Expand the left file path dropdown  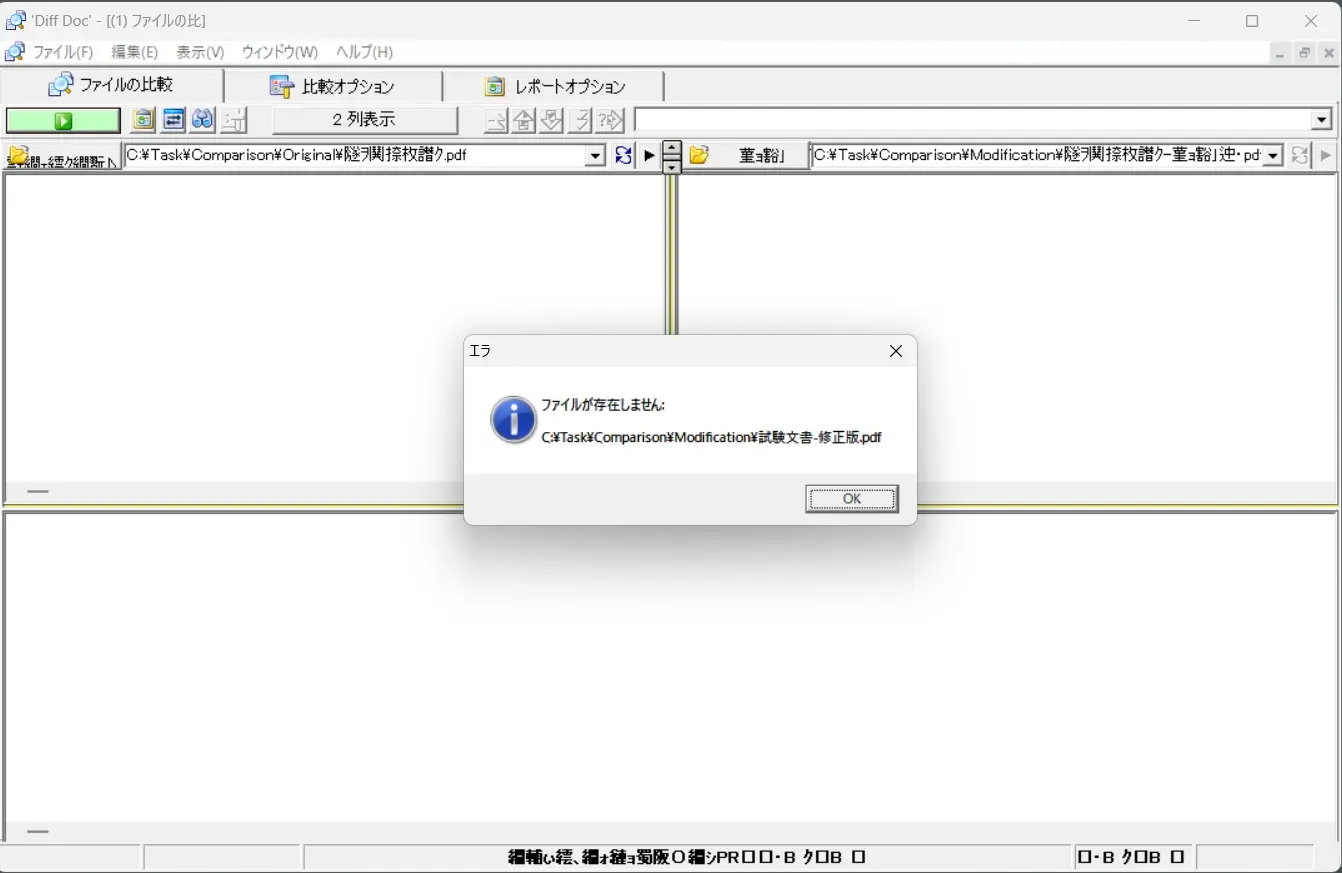click(596, 155)
